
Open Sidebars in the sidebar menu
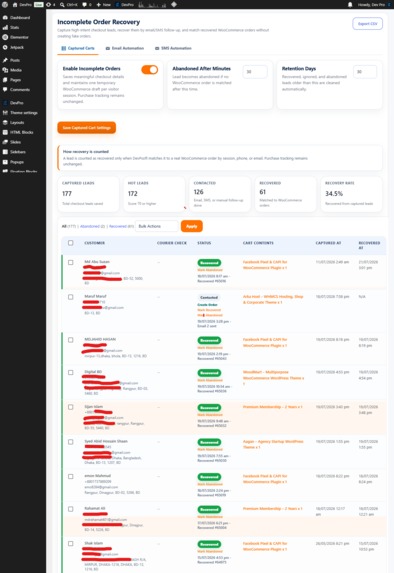pos(18,152)
